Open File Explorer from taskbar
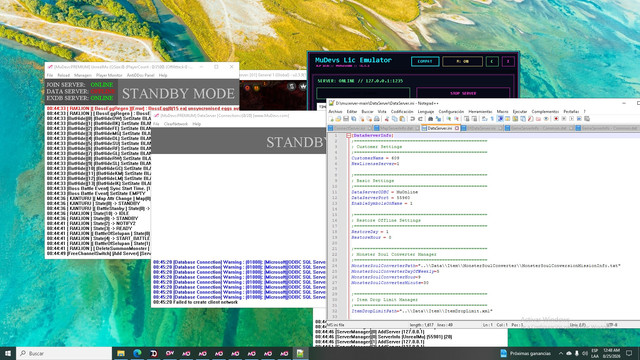The image size is (640, 360). (x=121, y=353)
